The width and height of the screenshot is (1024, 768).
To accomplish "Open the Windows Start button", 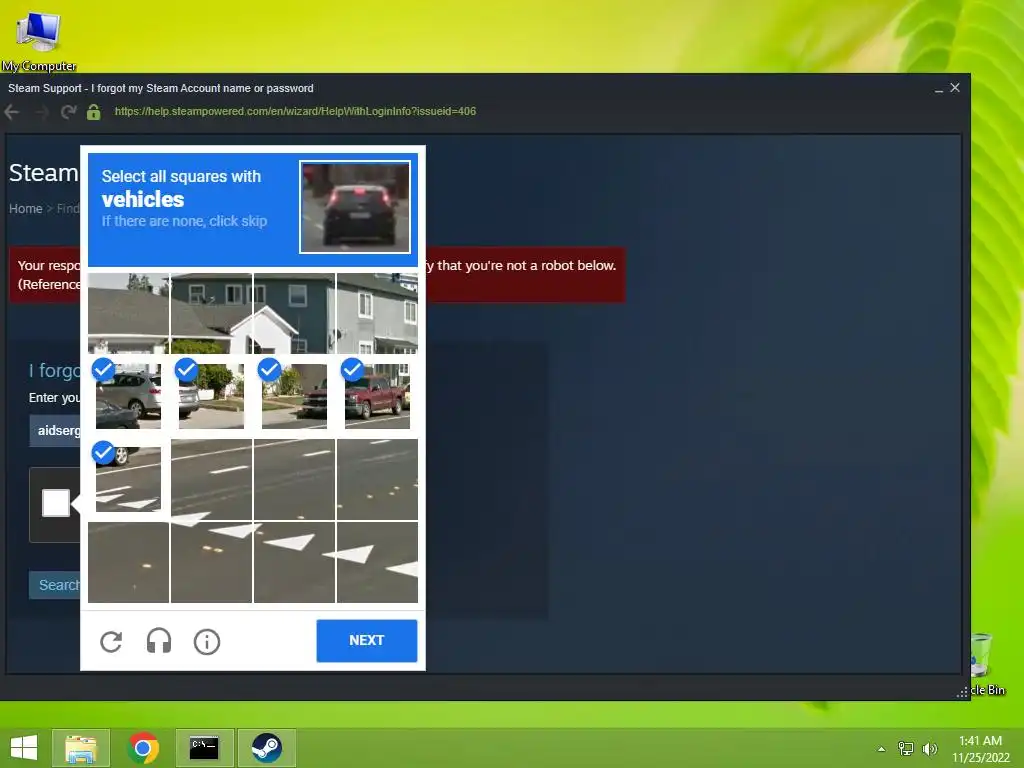I will (x=24, y=748).
